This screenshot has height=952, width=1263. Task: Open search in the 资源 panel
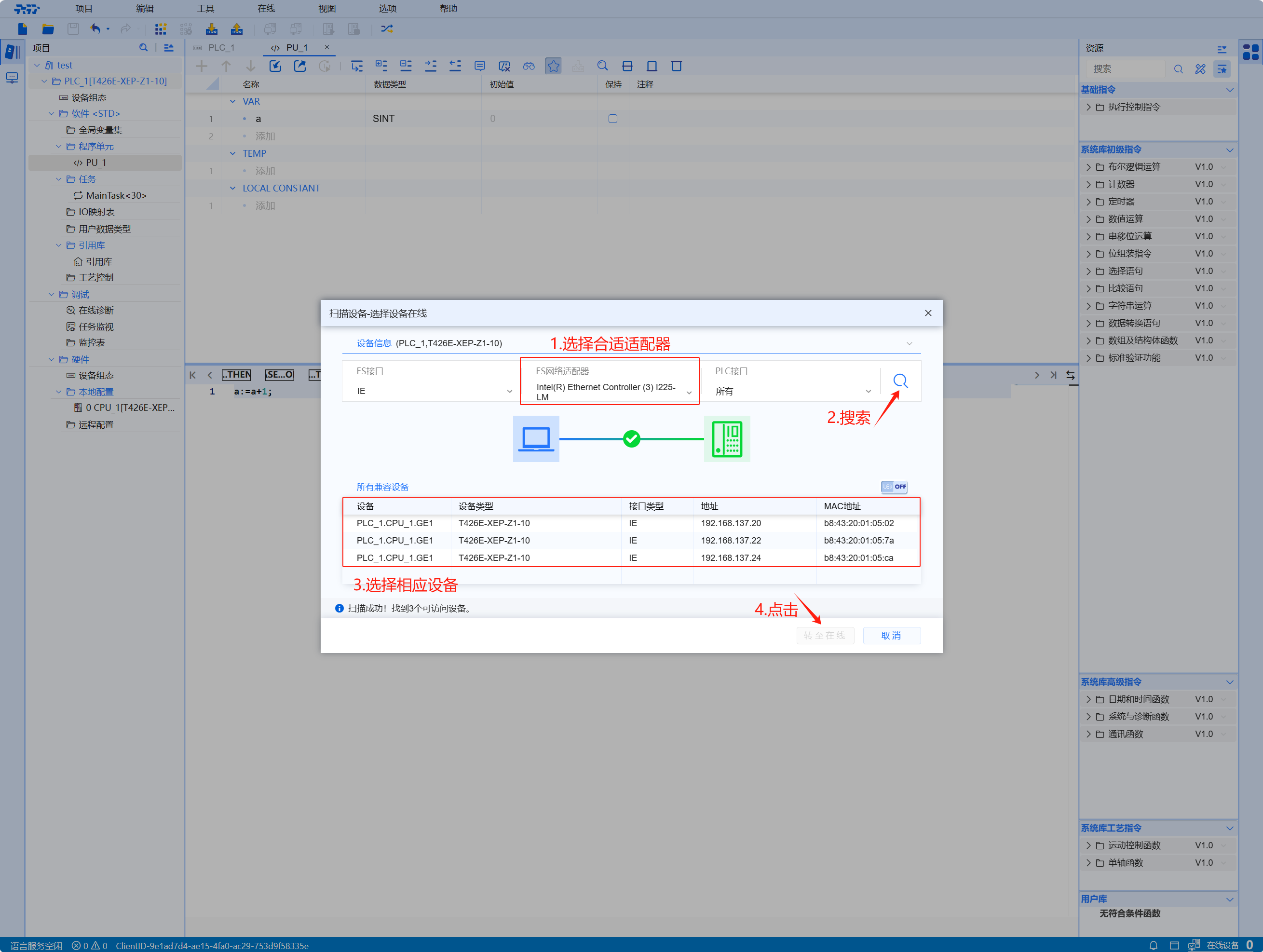(x=1179, y=68)
